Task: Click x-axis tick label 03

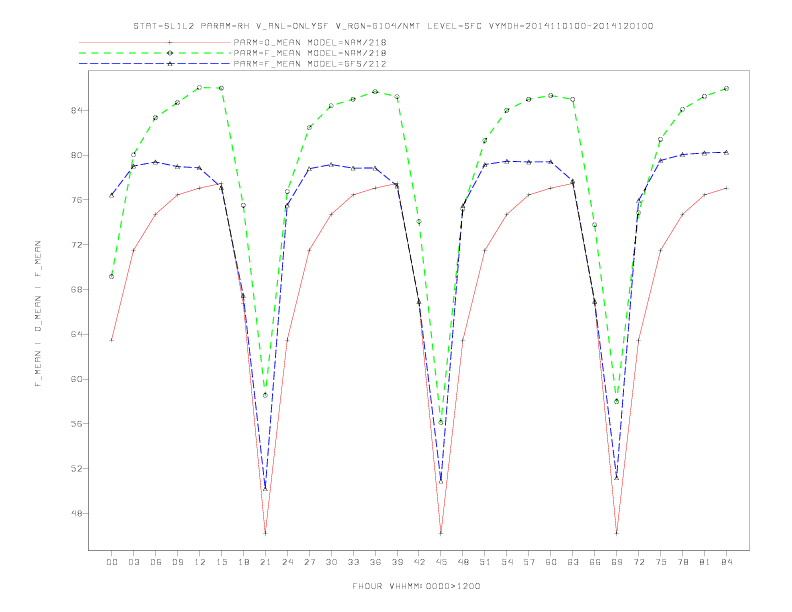Action: [x=133, y=562]
